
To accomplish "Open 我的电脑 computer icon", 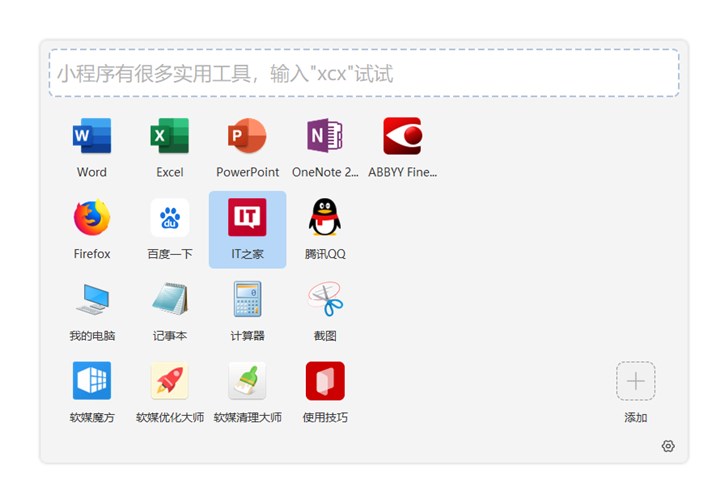I will 92,300.
